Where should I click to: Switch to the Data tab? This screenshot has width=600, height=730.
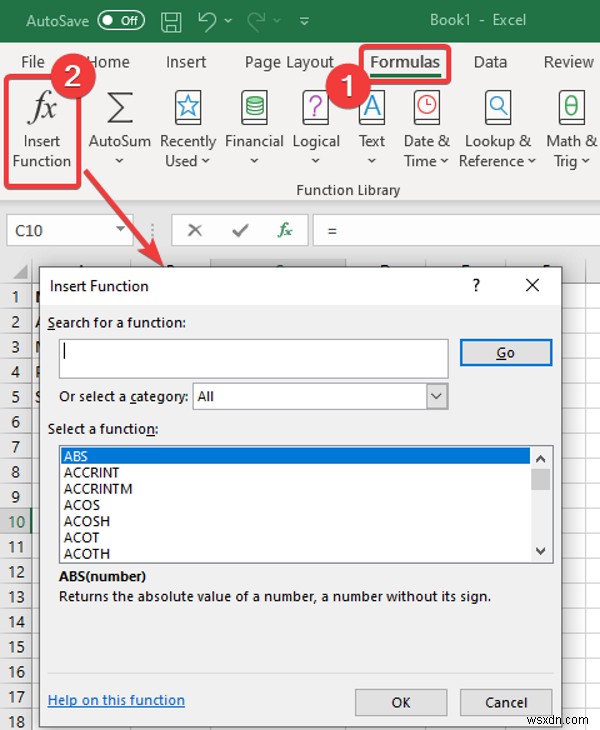(x=490, y=62)
